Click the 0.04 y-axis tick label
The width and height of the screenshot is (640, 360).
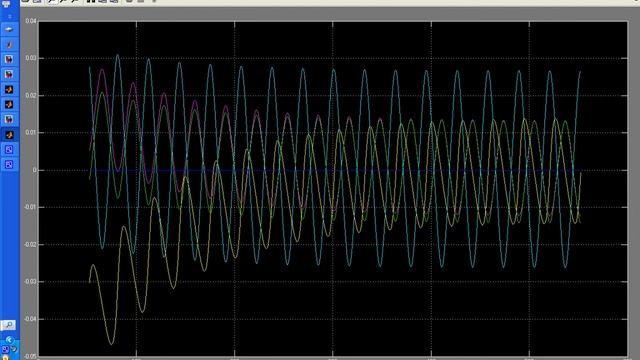(31, 21)
